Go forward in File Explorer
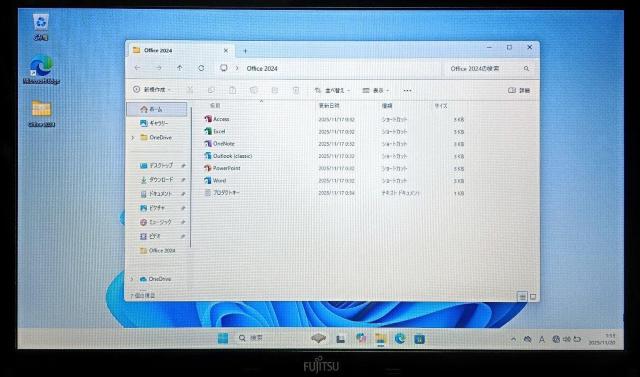Image resolution: width=640 pixels, height=377 pixels. (159, 68)
